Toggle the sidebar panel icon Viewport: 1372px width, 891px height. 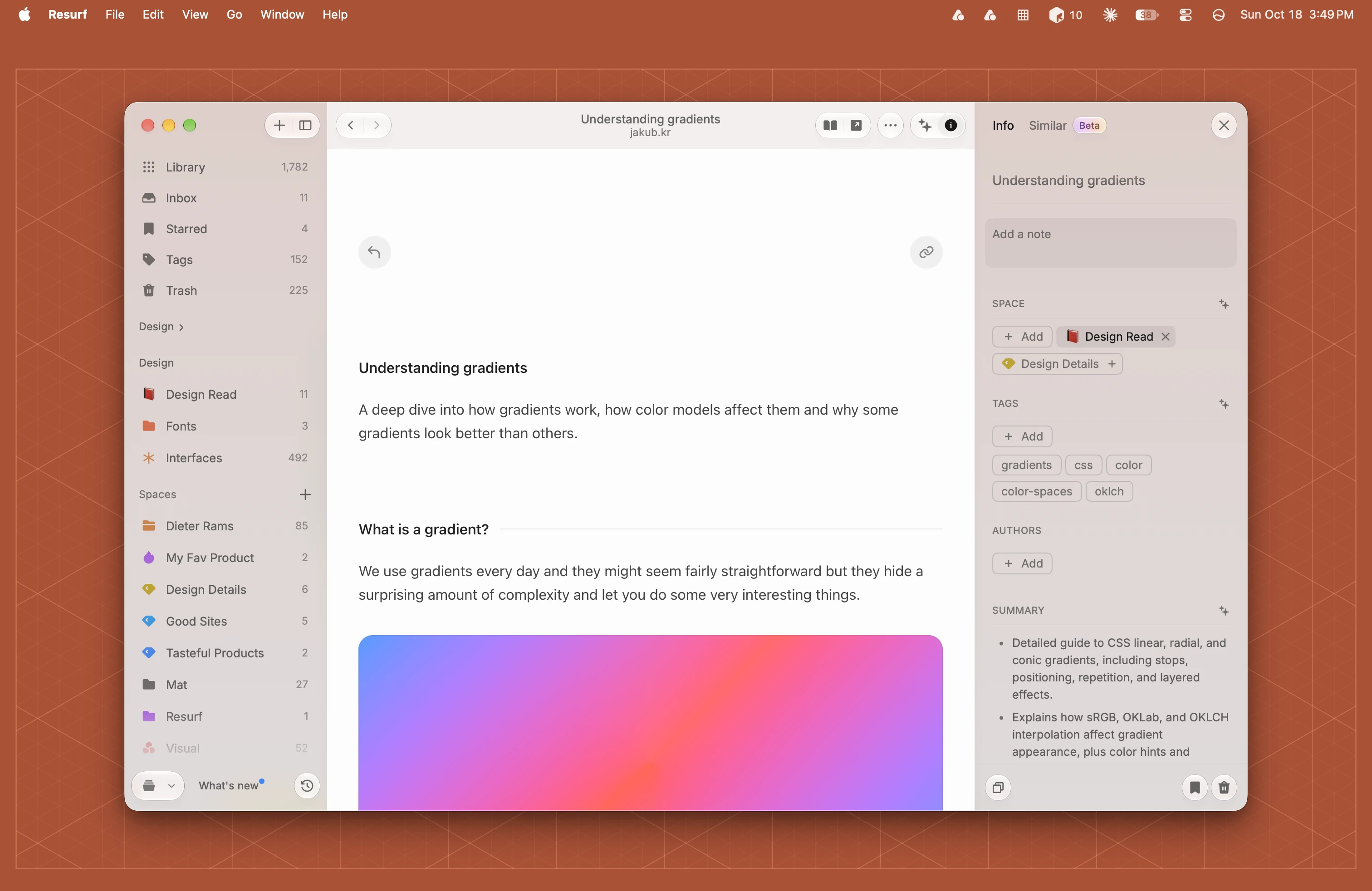point(305,125)
